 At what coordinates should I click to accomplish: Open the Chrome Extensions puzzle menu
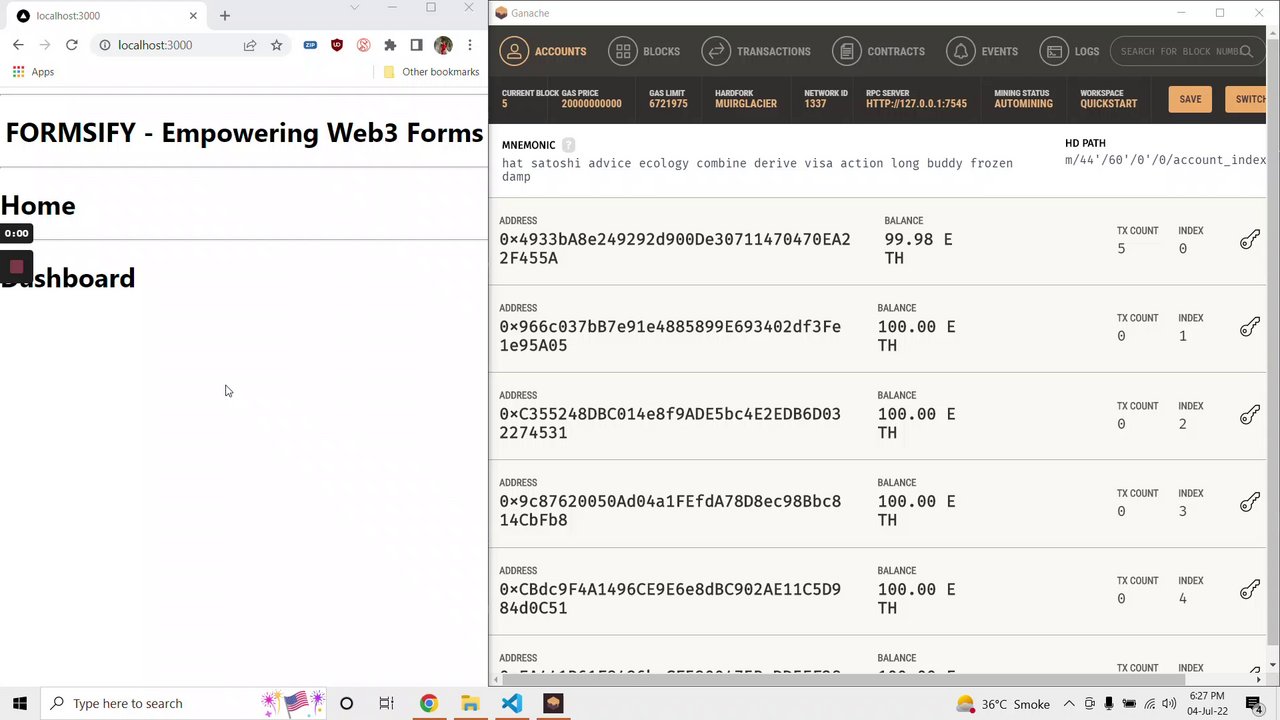click(390, 45)
